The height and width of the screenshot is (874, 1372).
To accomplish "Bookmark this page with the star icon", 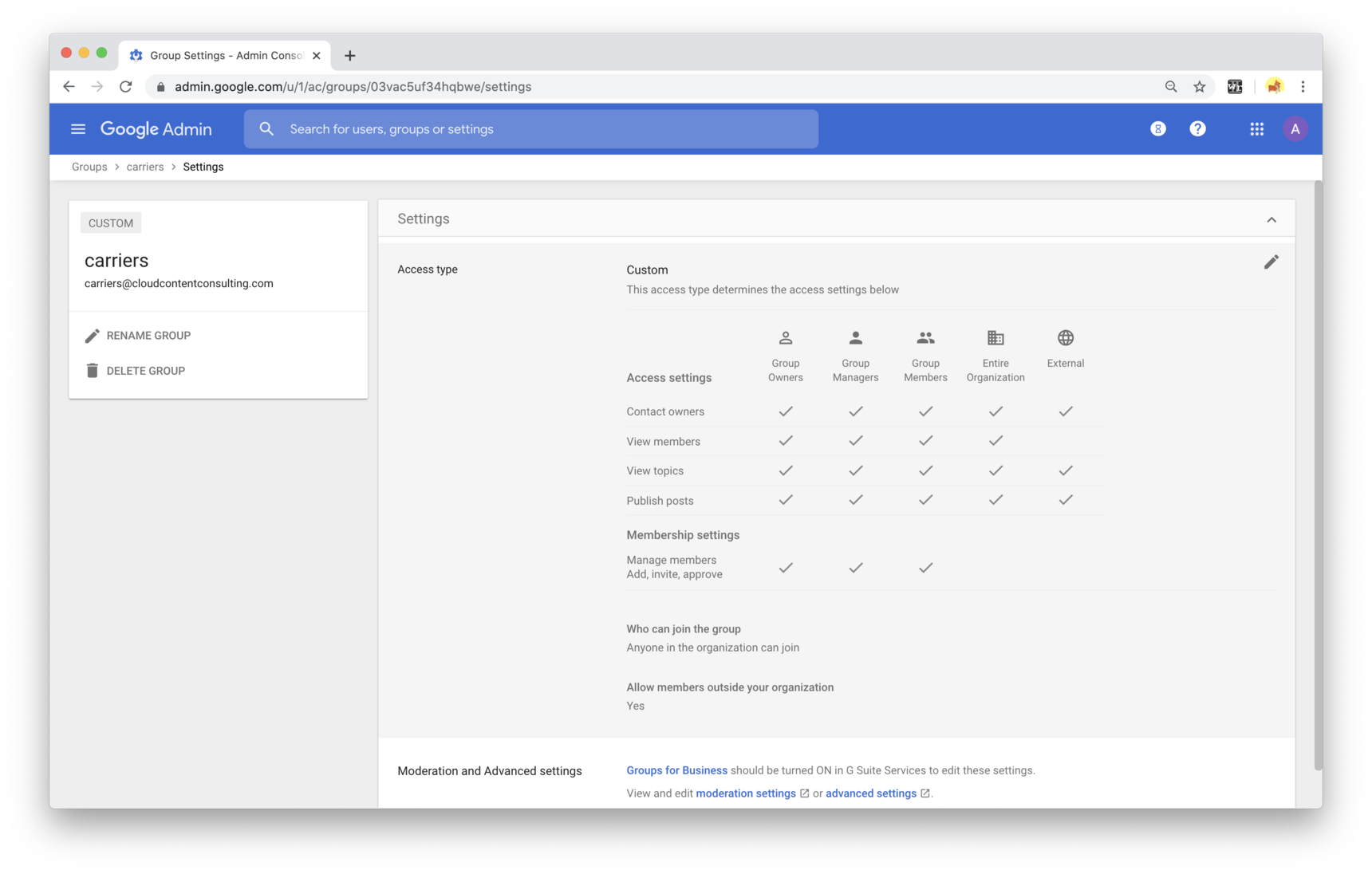I will tap(1199, 87).
